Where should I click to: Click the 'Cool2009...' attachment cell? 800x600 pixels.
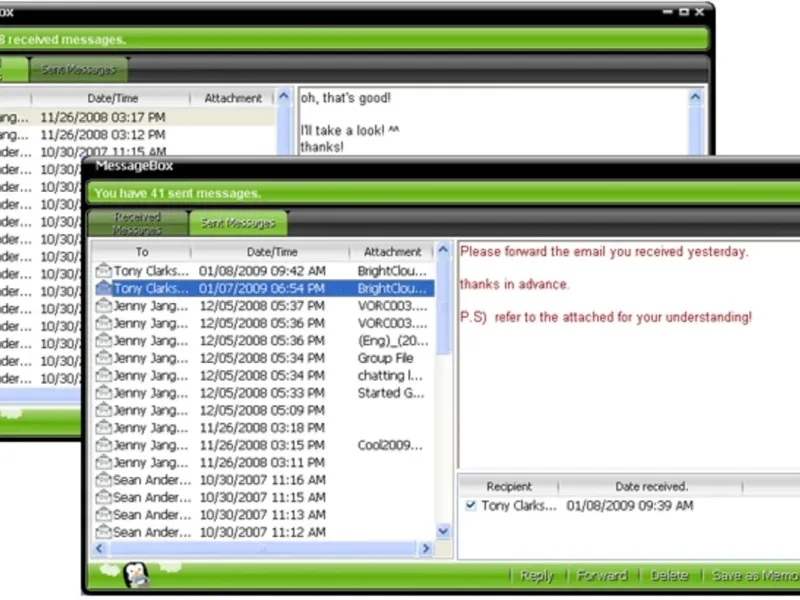point(390,445)
